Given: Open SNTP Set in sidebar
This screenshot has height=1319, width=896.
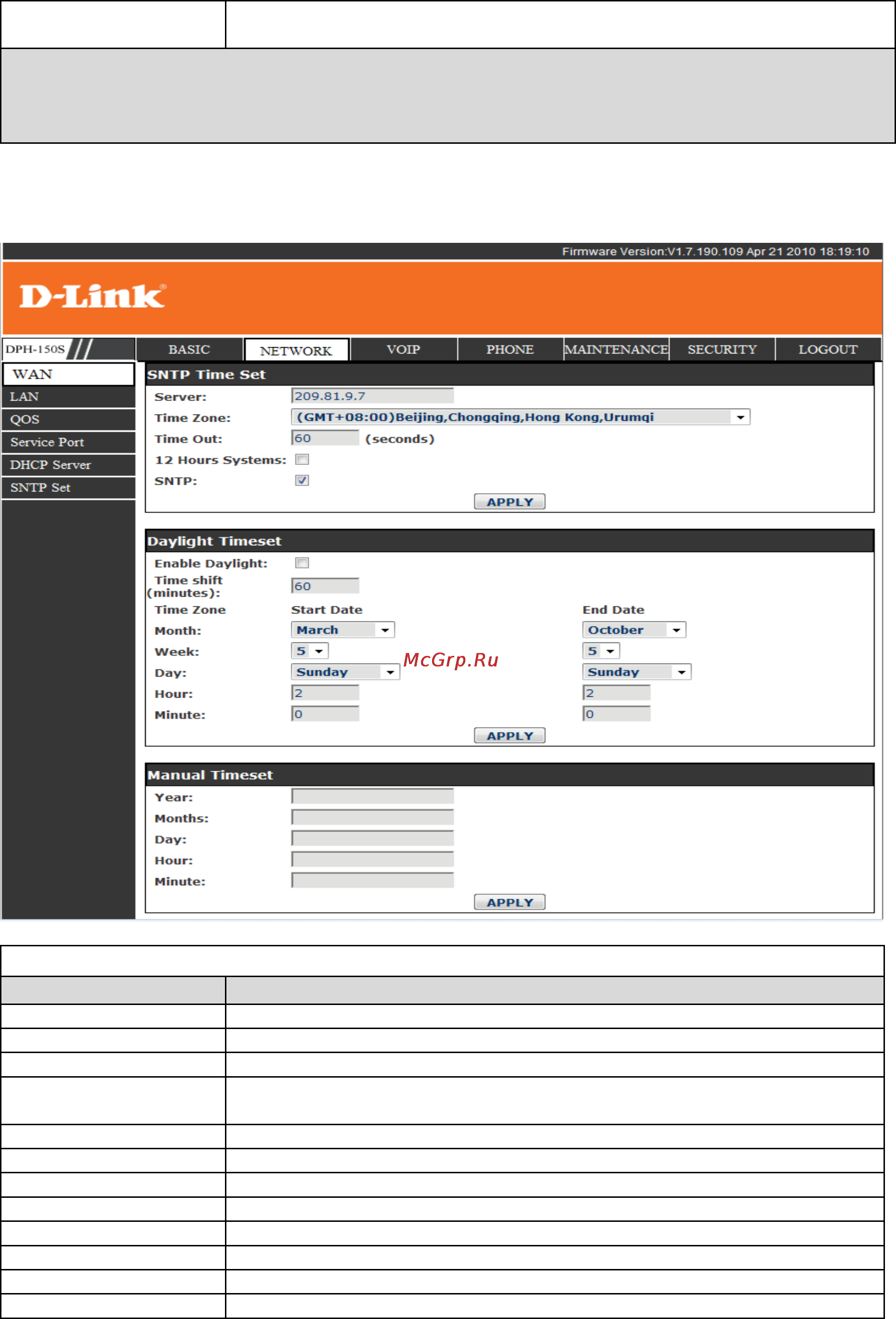Looking at the screenshot, I should [69, 488].
